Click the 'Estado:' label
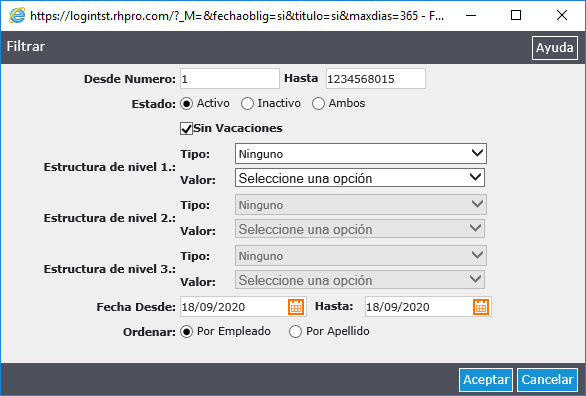This screenshot has height=396, width=586. click(x=154, y=104)
